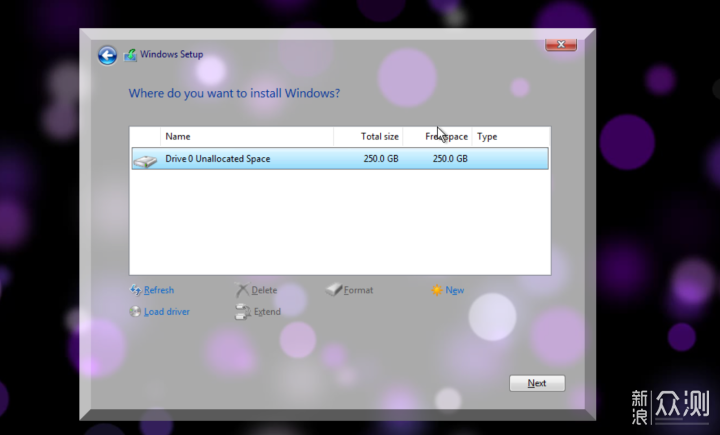Click the New sun-shaped icon
The height and width of the screenshot is (435, 720).
(437, 290)
